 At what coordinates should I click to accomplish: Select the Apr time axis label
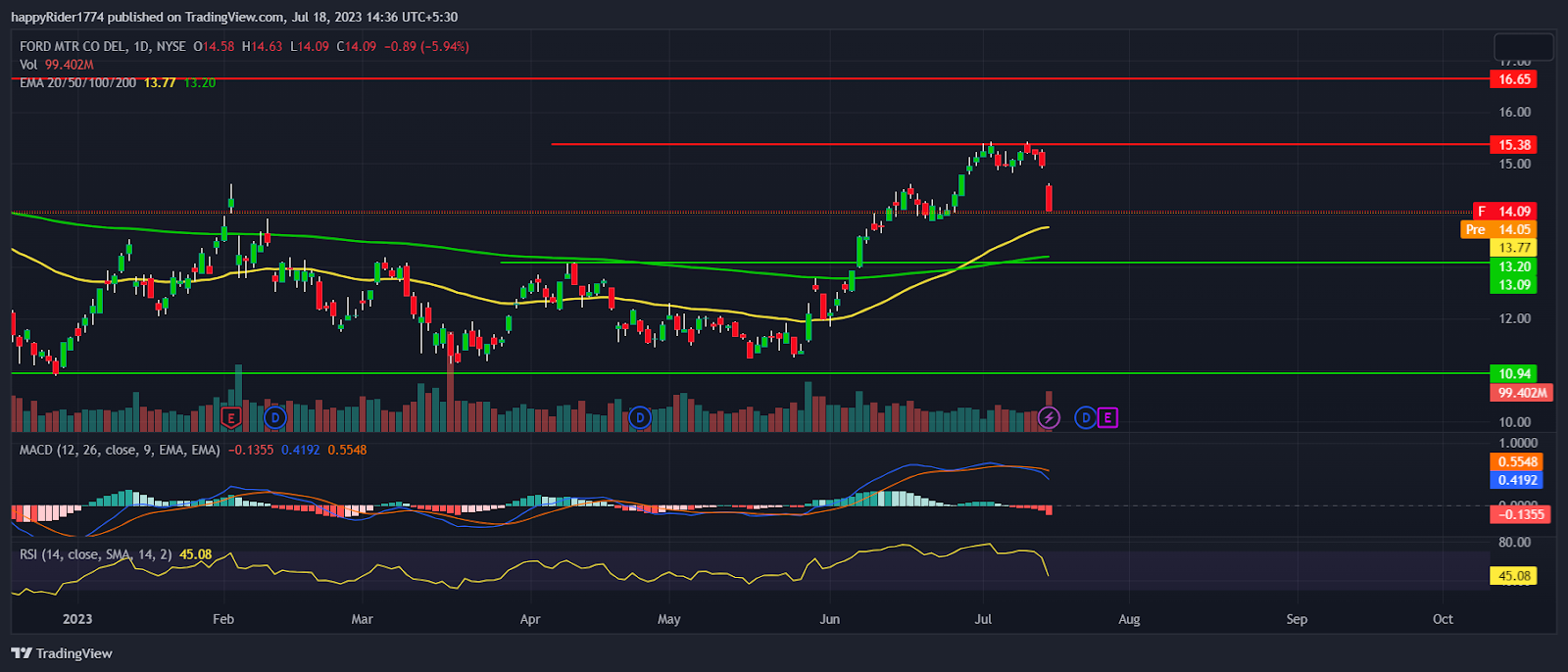tap(530, 619)
